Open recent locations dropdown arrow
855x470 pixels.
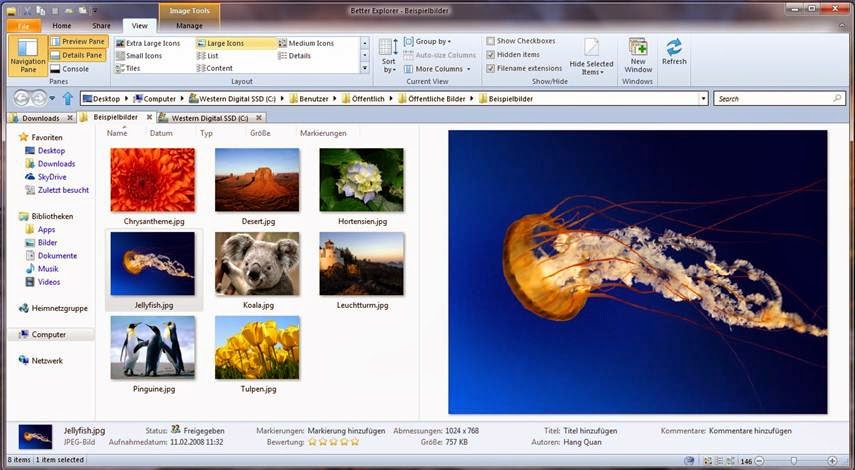[52, 99]
